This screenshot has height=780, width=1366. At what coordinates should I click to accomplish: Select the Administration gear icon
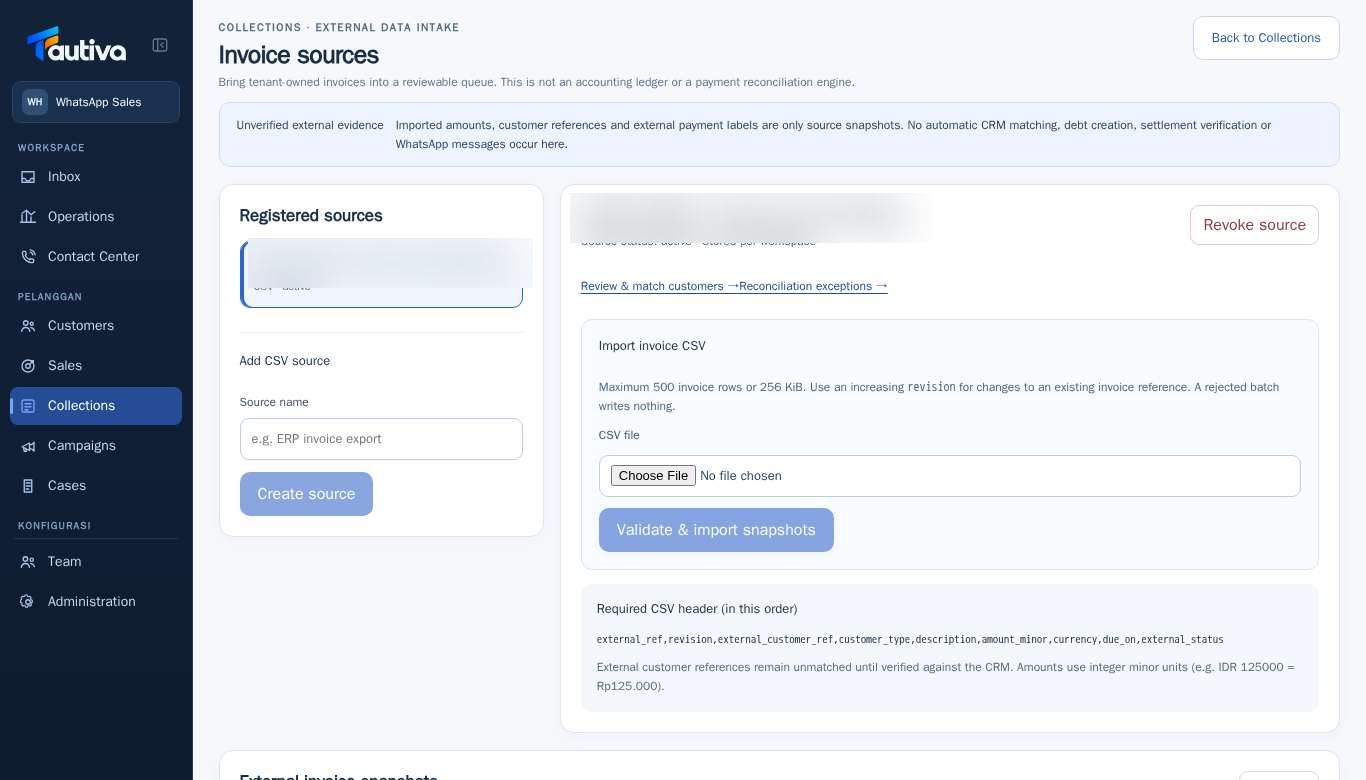click(28, 602)
